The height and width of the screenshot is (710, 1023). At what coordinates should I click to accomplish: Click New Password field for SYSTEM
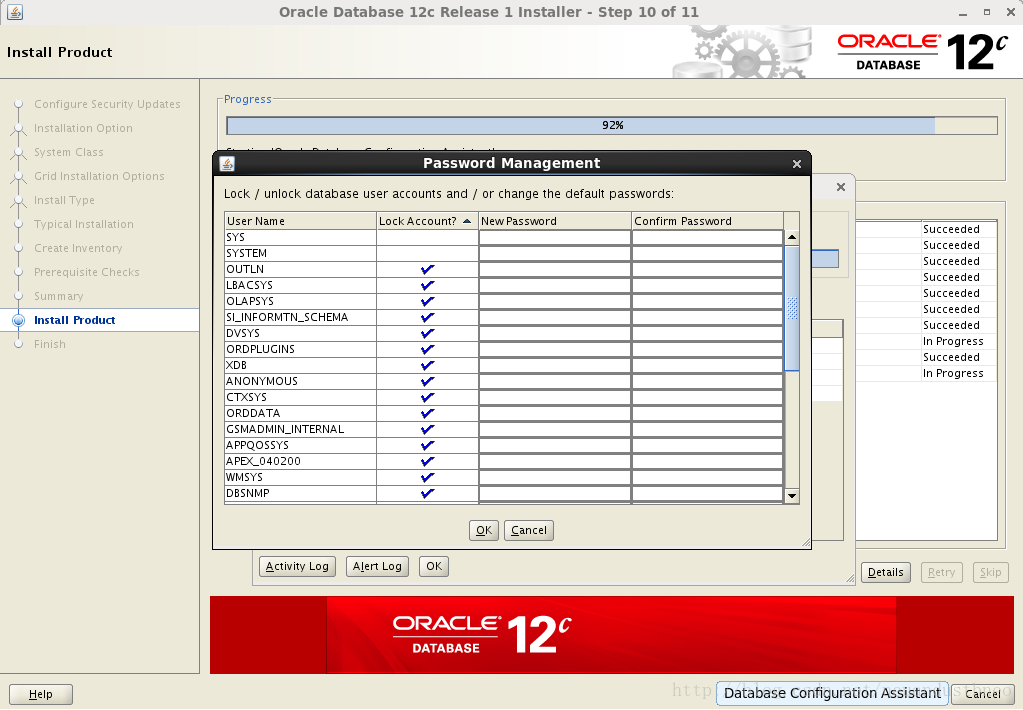coord(555,253)
